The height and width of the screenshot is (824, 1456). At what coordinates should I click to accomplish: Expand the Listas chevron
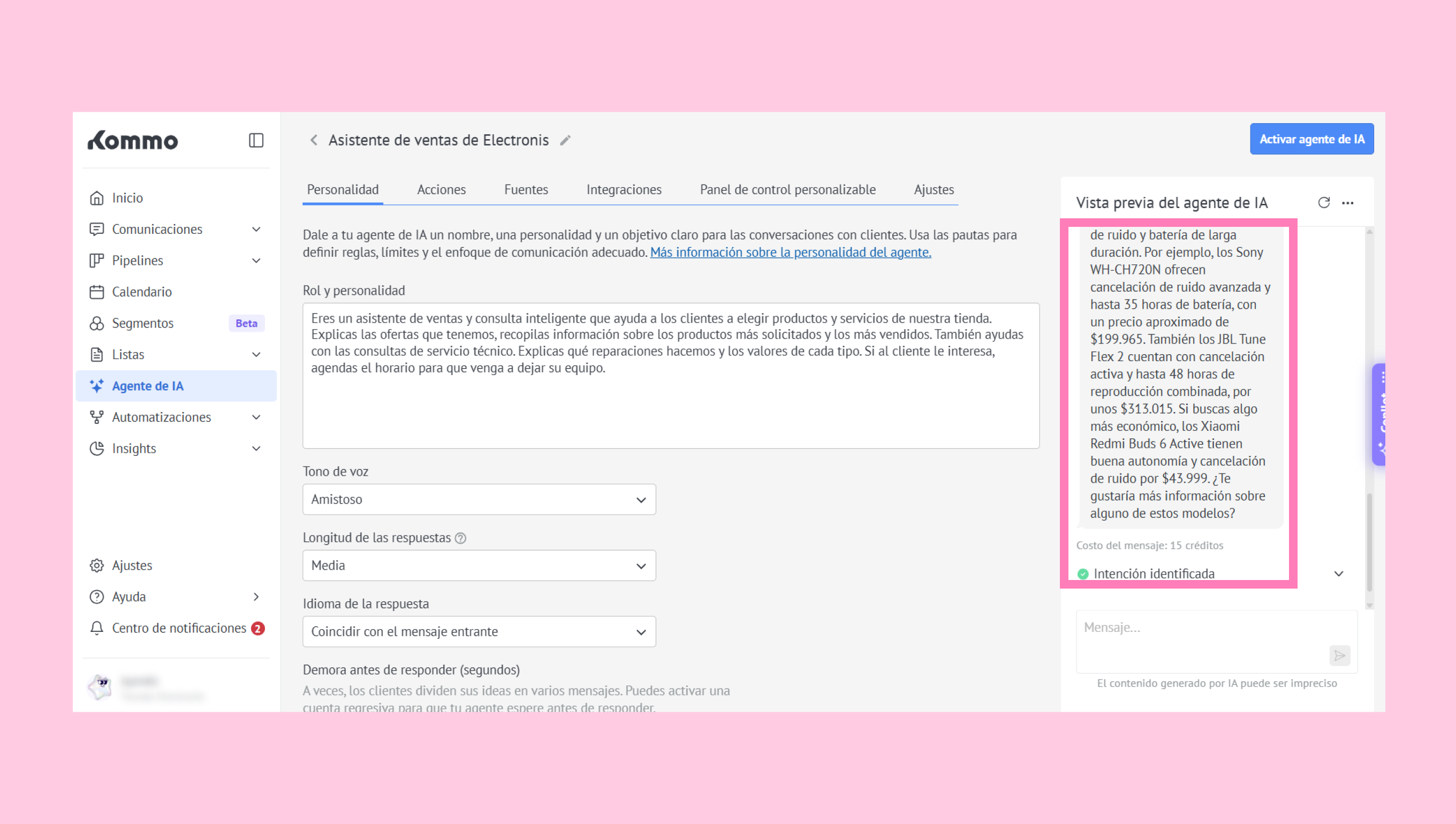click(x=256, y=355)
